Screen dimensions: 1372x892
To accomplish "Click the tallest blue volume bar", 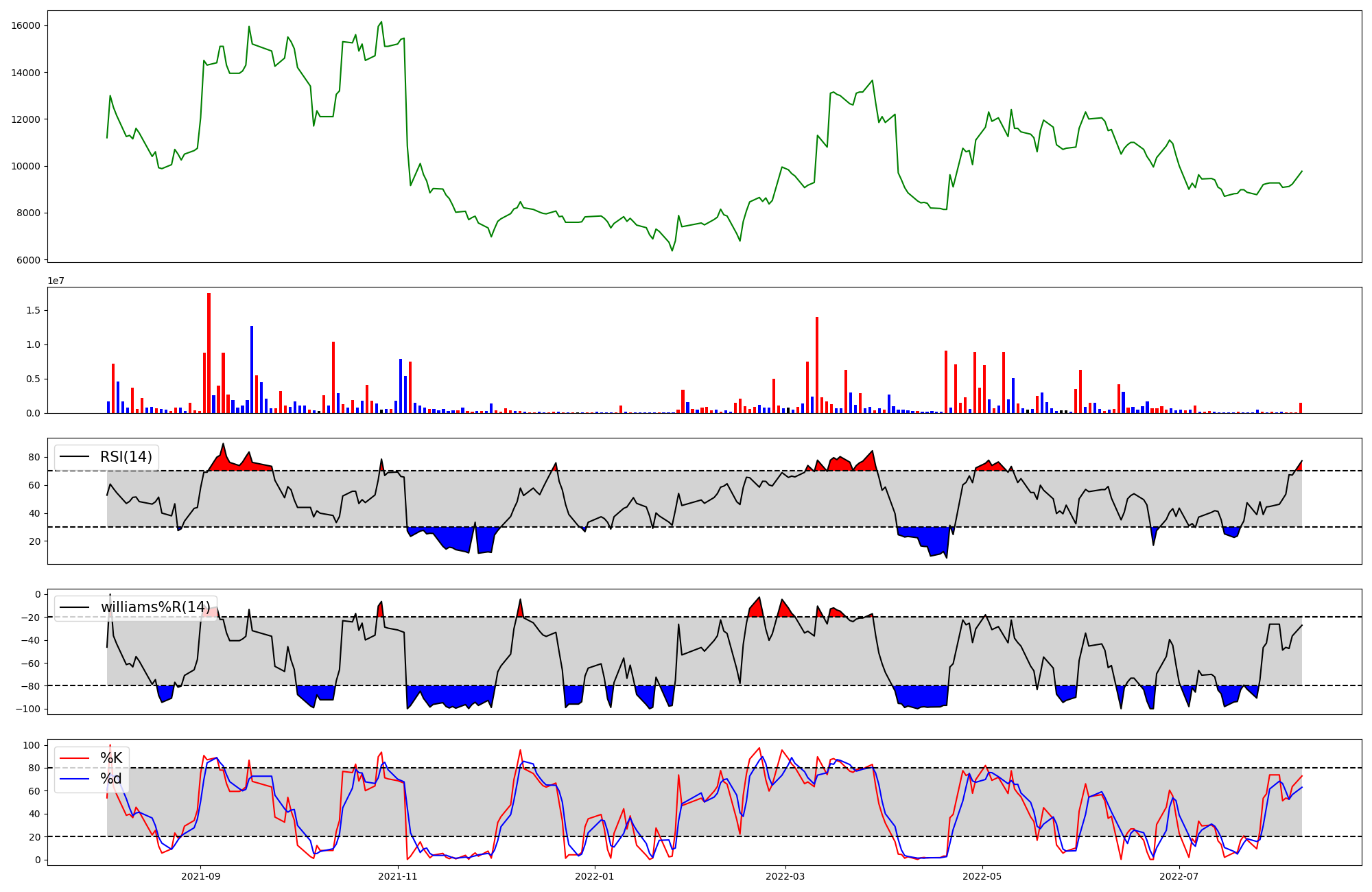I will [x=252, y=369].
